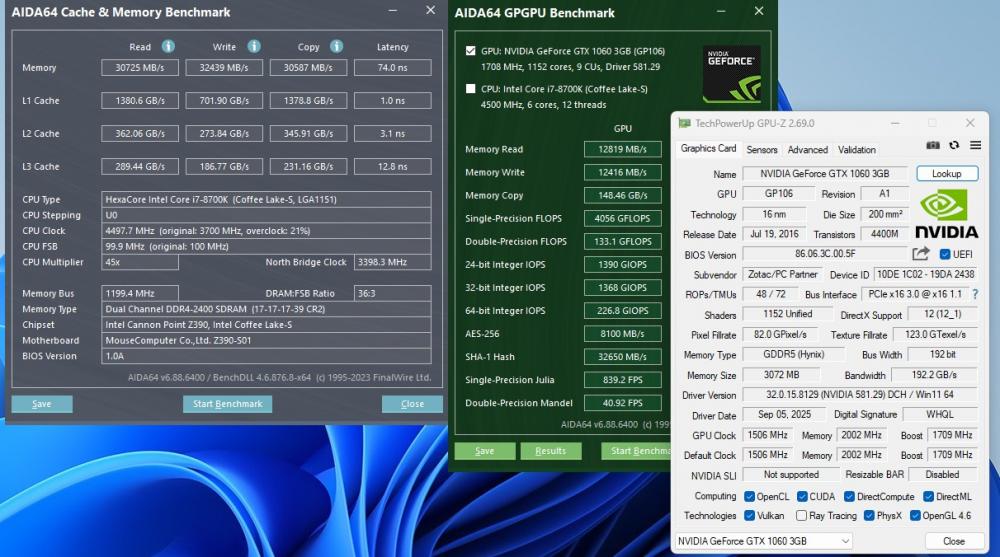Viewport: 1000px width, 557px height.
Task: Click SHA-1 Hash 32650 MB/s value
Action: coord(622,357)
